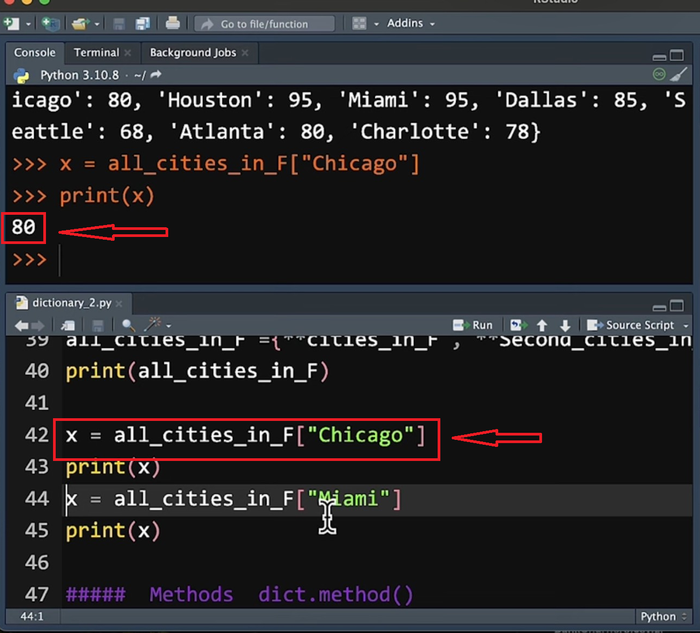Click the Find/Replace magnifier icon
This screenshot has width=700, height=633.
[128, 325]
